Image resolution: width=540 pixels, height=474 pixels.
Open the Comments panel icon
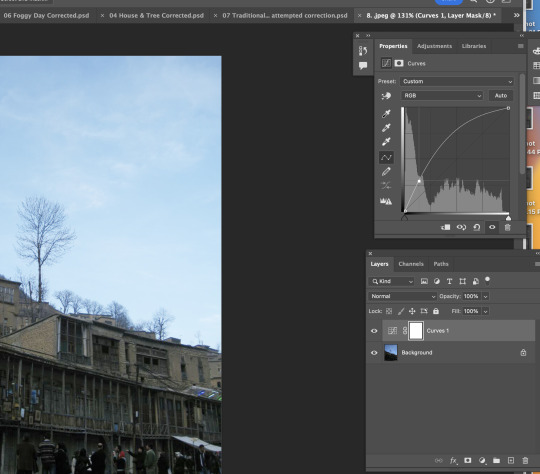(x=363, y=65)
